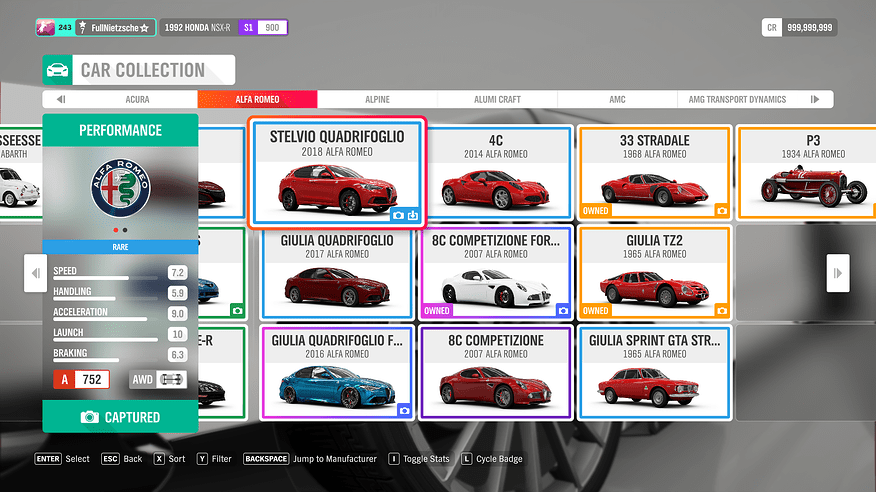The image size is (876, 492).
Task: Switch to the AMC manufacturer tab
Action: 617,100
